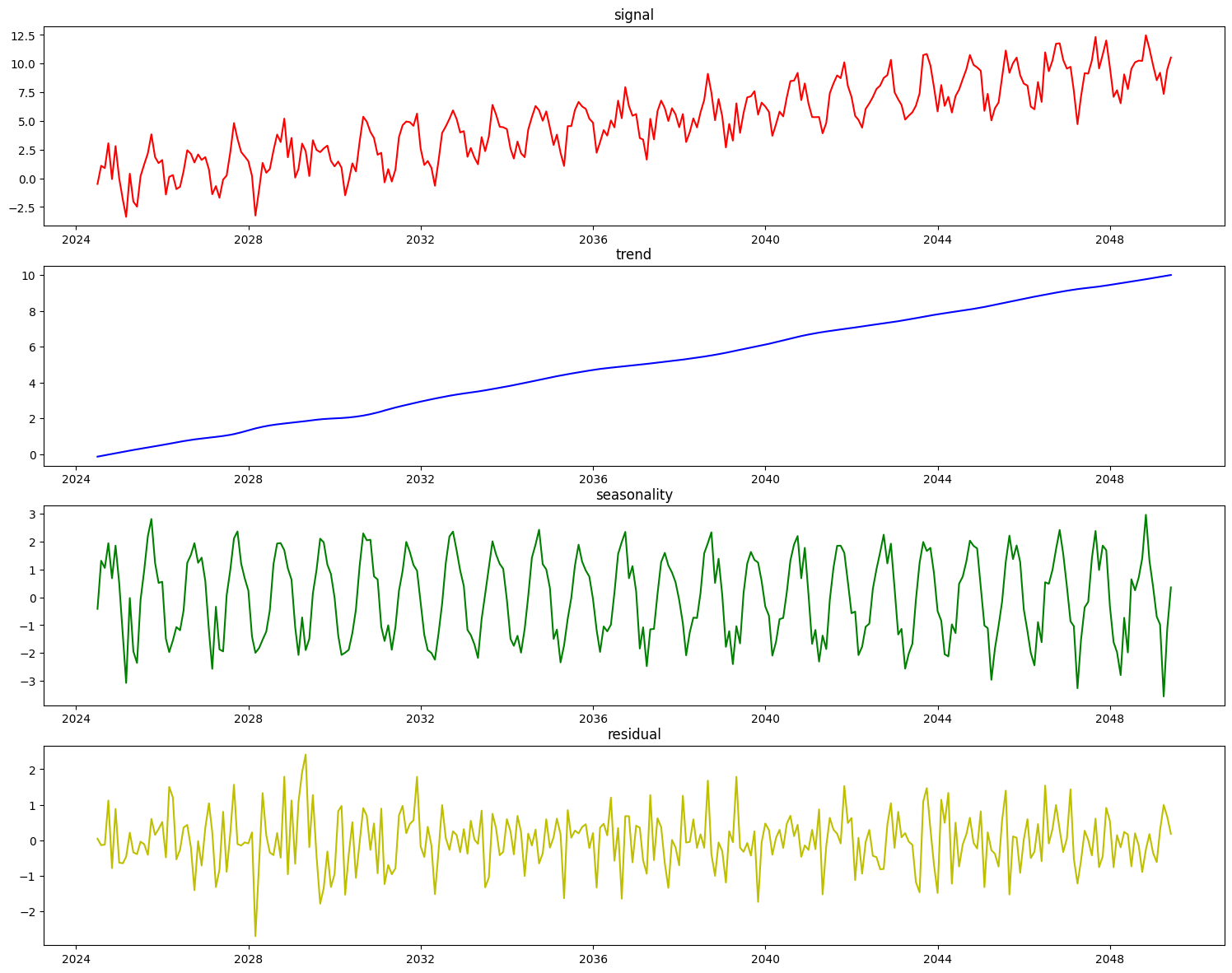Viewport: 1232px width, 973px height.
Task: Click the 2032 x-axis label under seasonality plot
Action: 421,719
